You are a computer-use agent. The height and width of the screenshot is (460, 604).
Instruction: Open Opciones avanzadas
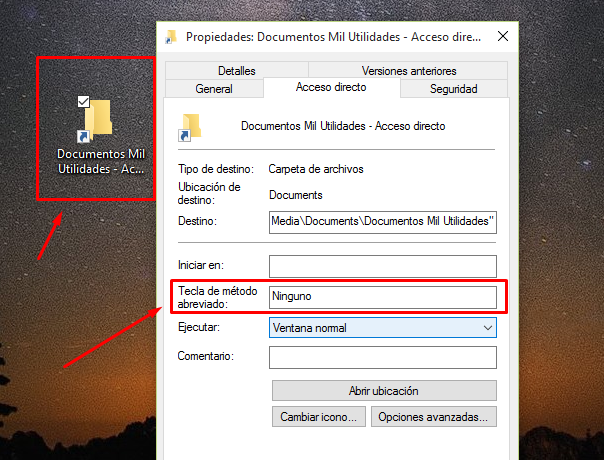(x=434, y=417)
